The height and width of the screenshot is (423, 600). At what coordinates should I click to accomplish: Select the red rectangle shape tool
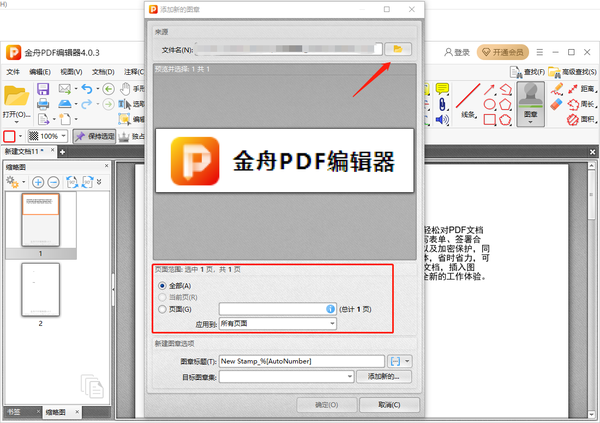489,119
